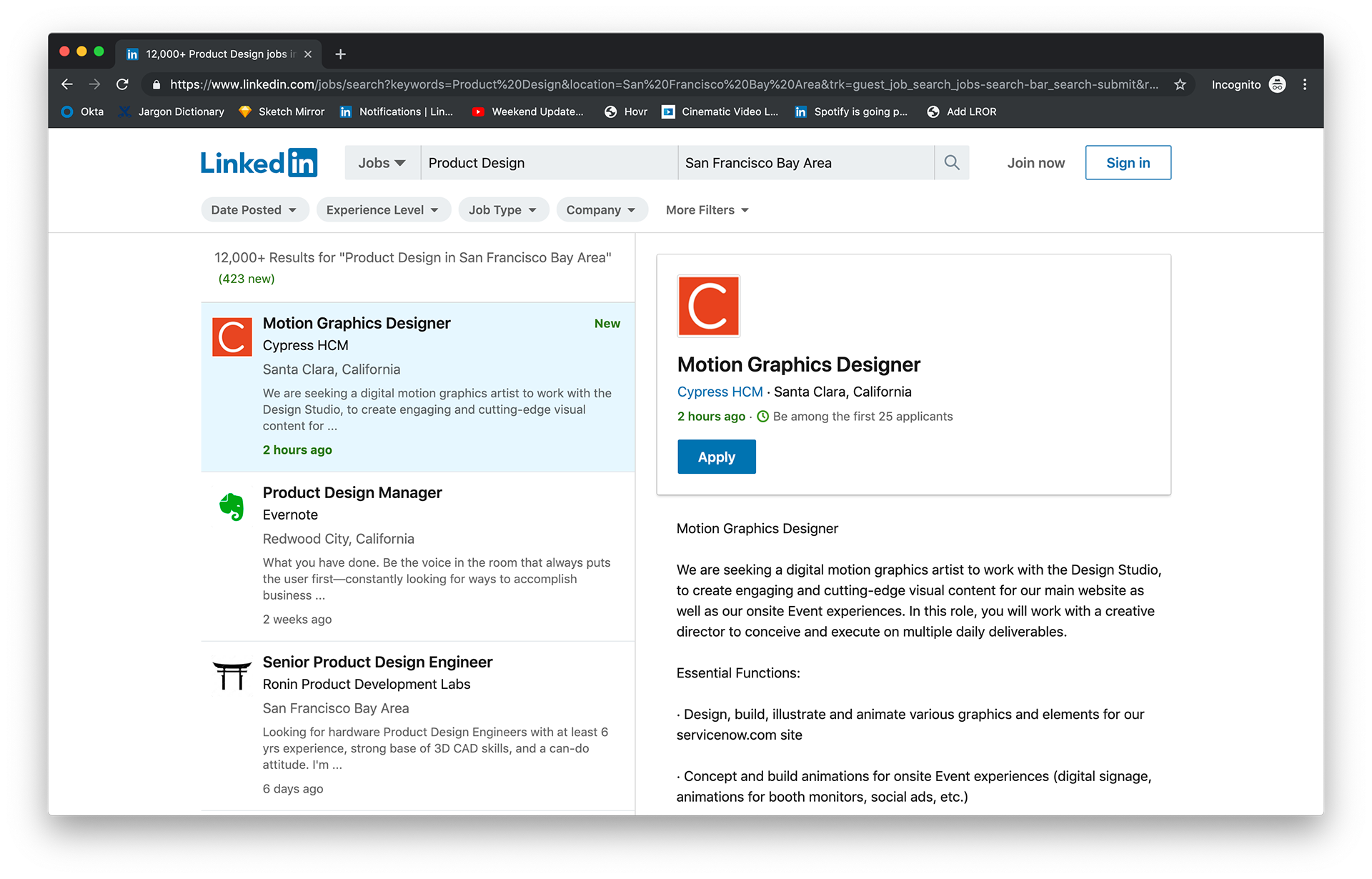Viewport: 1372px width, 879px height.
Task: Open the Date Posted filter
Action: (x=254, y=210)
